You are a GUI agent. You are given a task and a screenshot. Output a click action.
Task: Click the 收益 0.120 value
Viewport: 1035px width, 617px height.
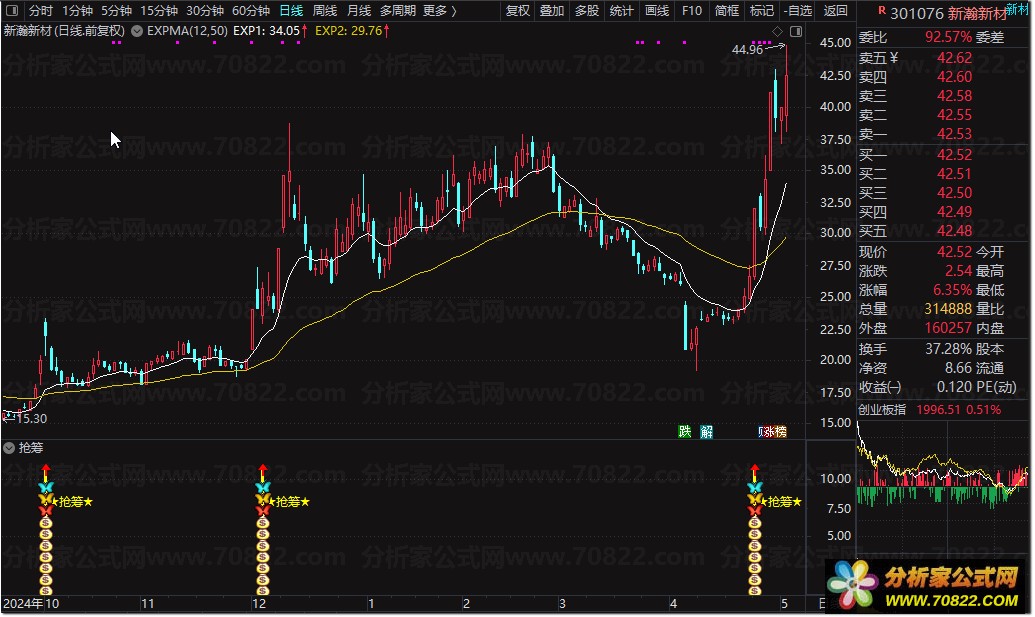coord(954,387)
